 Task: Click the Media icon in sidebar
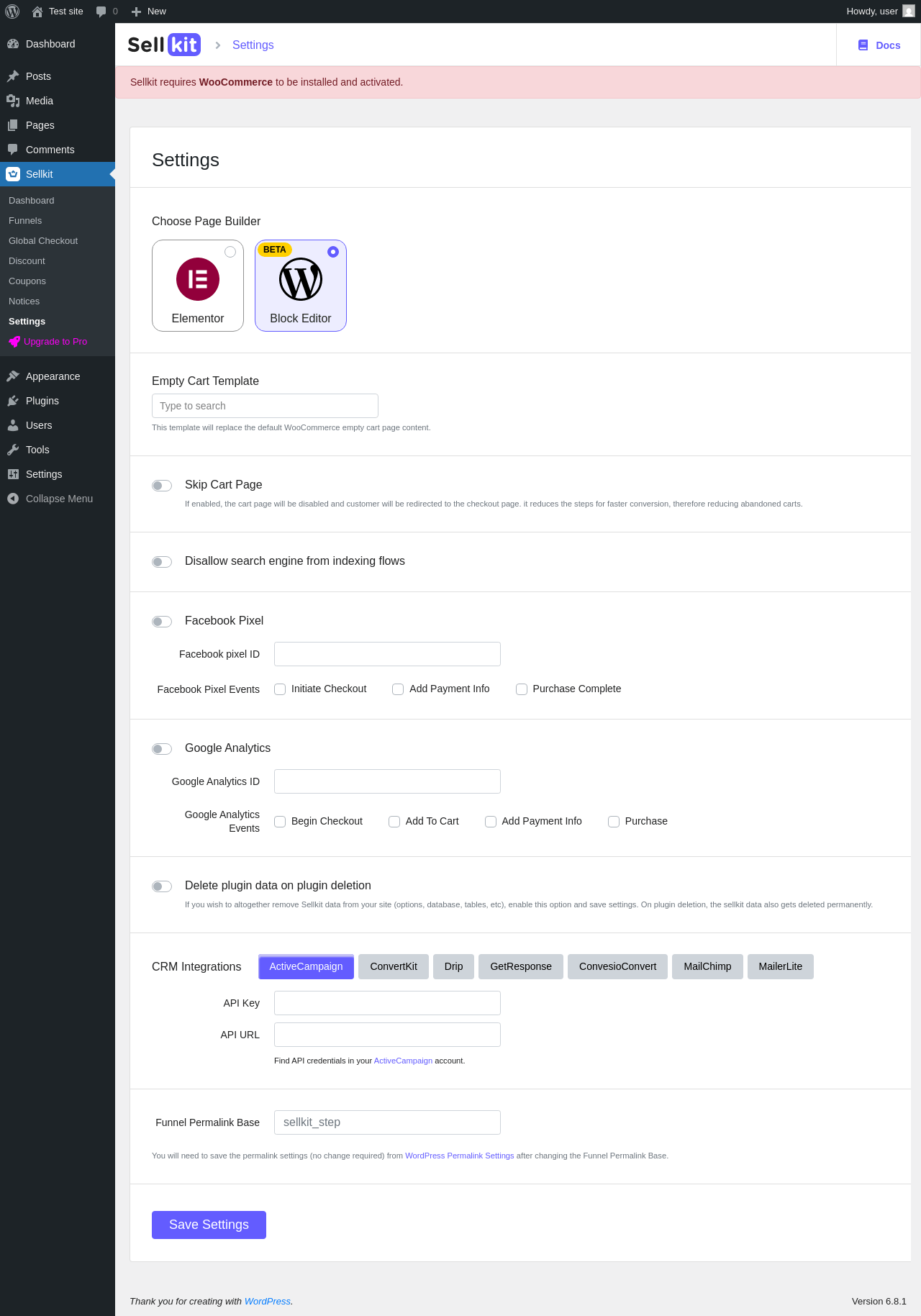(x=13, y=101)
